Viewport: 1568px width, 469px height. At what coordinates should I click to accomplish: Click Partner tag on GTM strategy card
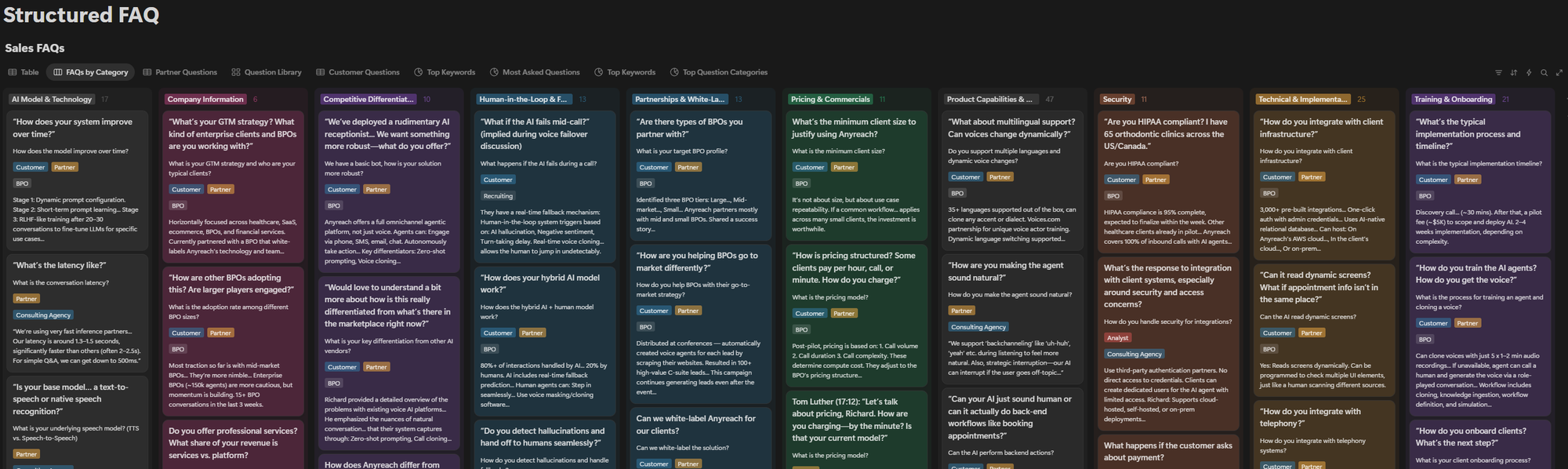(x=220, y=190)
